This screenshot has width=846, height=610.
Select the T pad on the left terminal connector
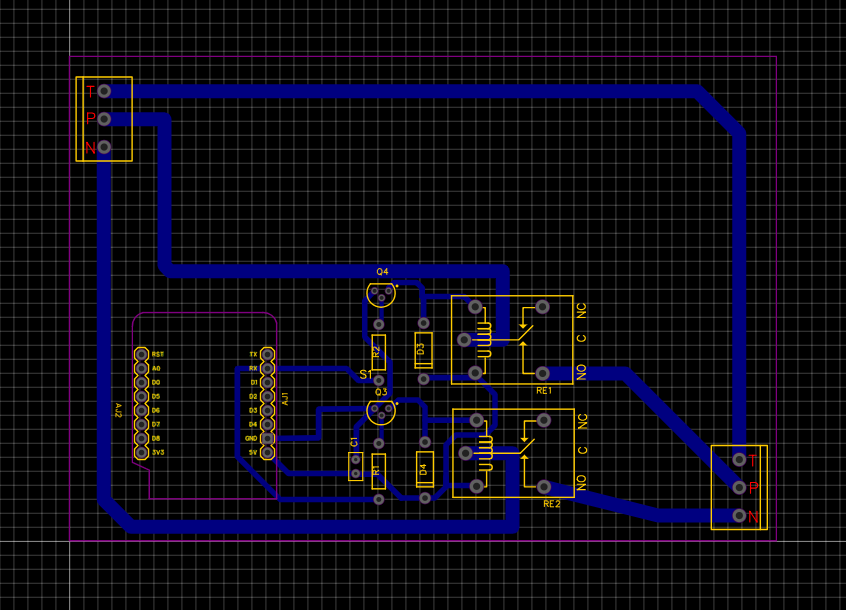coord(104,91)
